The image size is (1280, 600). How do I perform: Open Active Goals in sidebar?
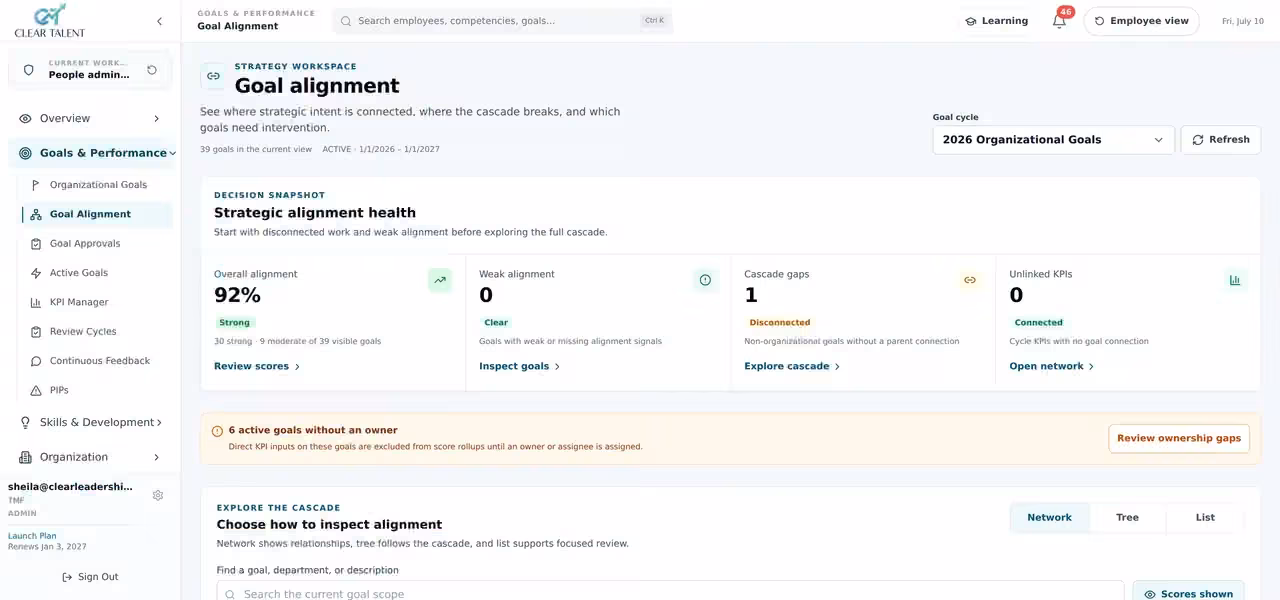pyautogui.click(x=97, y=273)
